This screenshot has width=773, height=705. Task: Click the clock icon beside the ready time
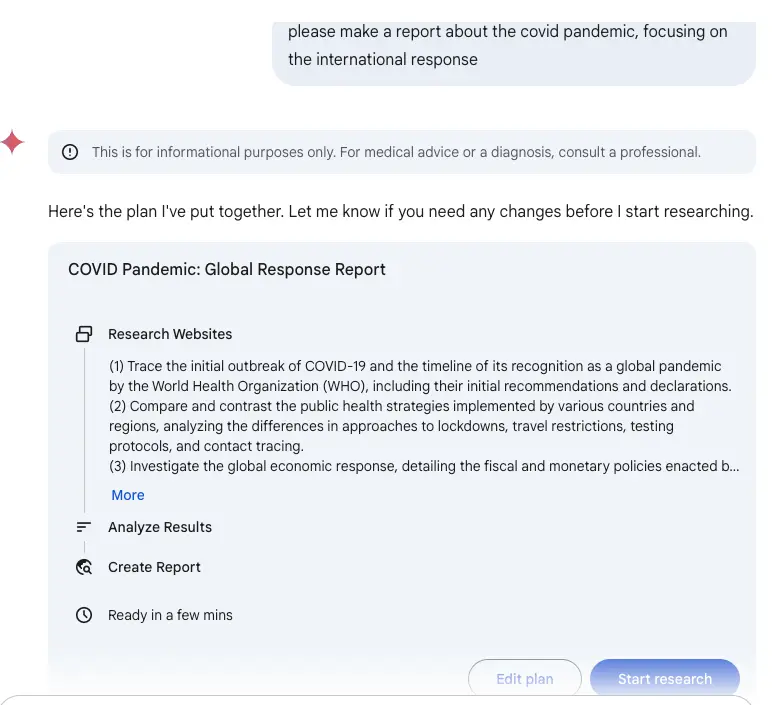pos(84,615)
